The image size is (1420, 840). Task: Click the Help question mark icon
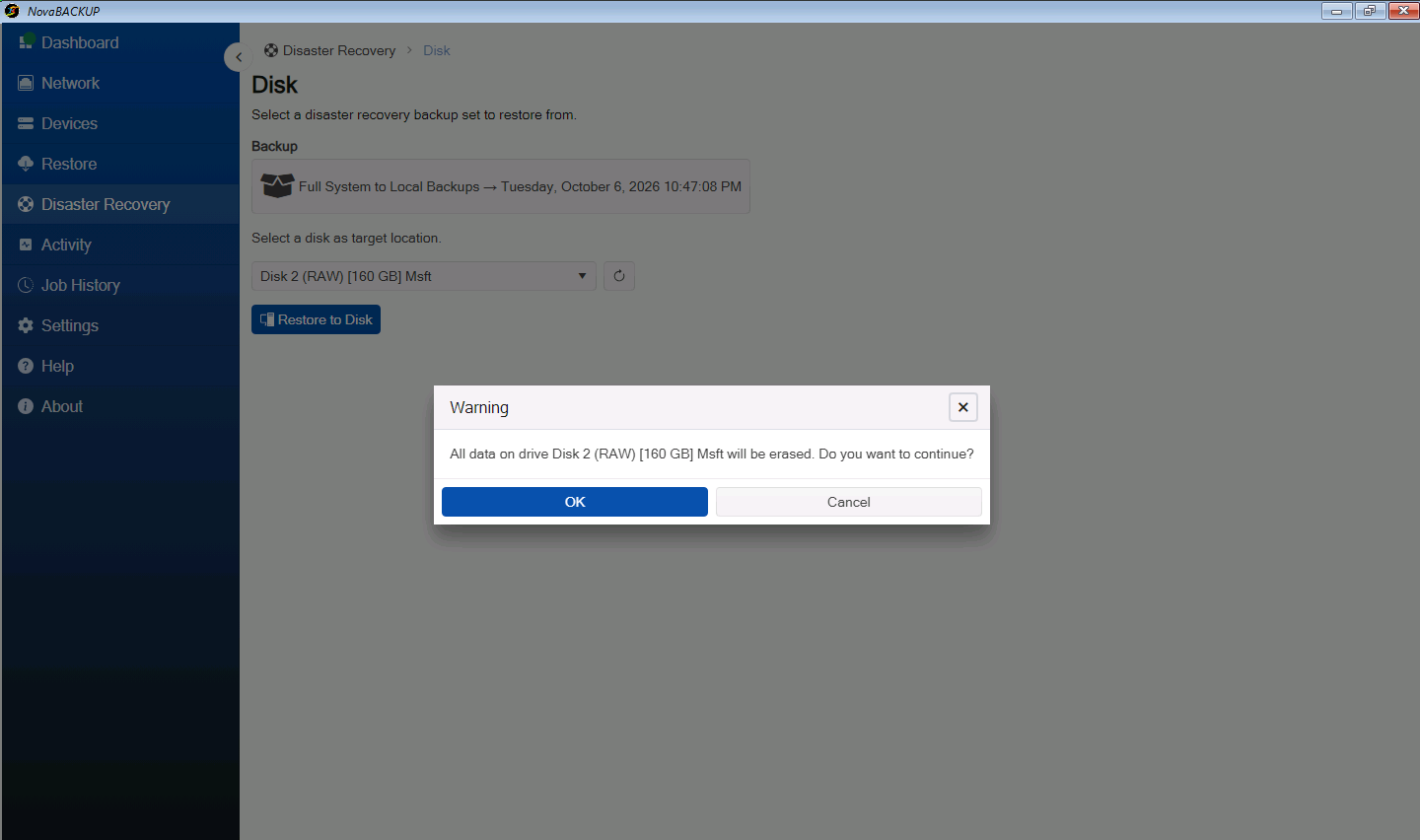pos(26,366)
